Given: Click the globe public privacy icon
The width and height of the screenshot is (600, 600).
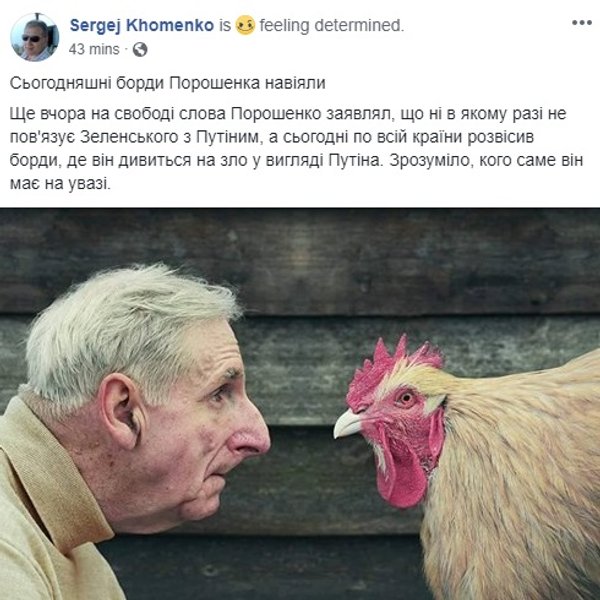Looking at the screenshot, I should pyautogui.click(x=140, y=49).
